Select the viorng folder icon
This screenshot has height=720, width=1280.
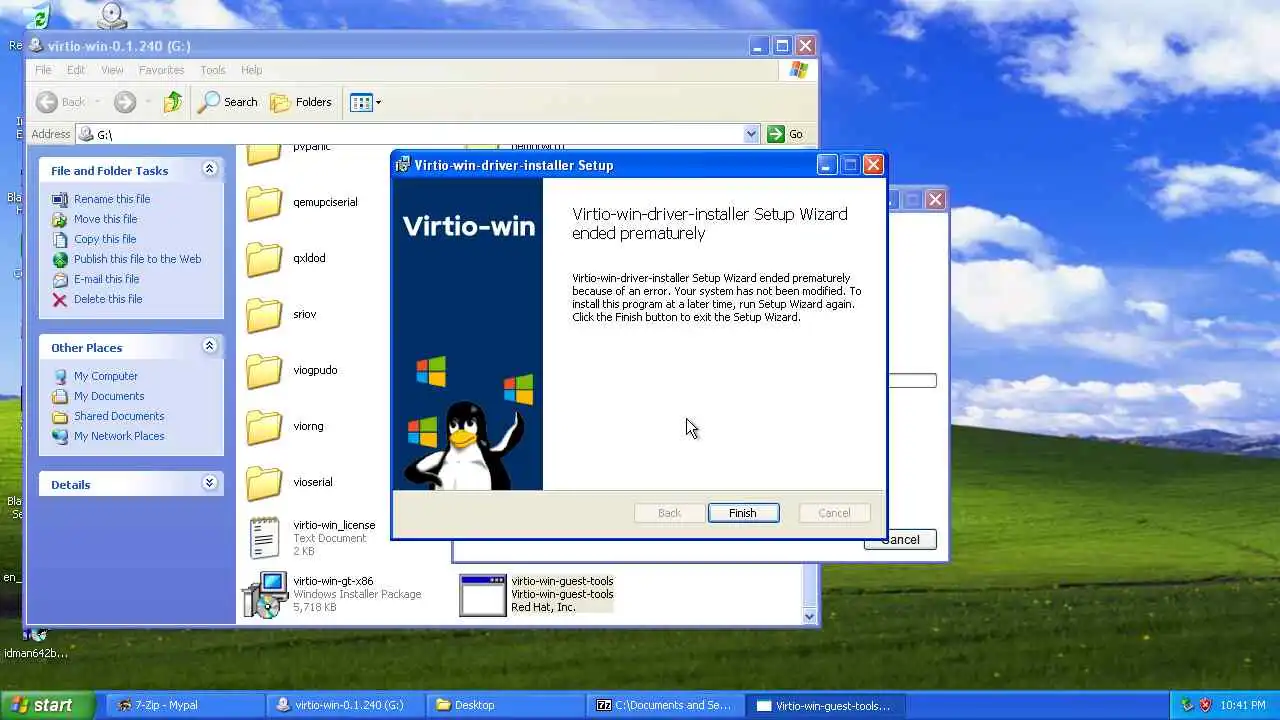264,427
